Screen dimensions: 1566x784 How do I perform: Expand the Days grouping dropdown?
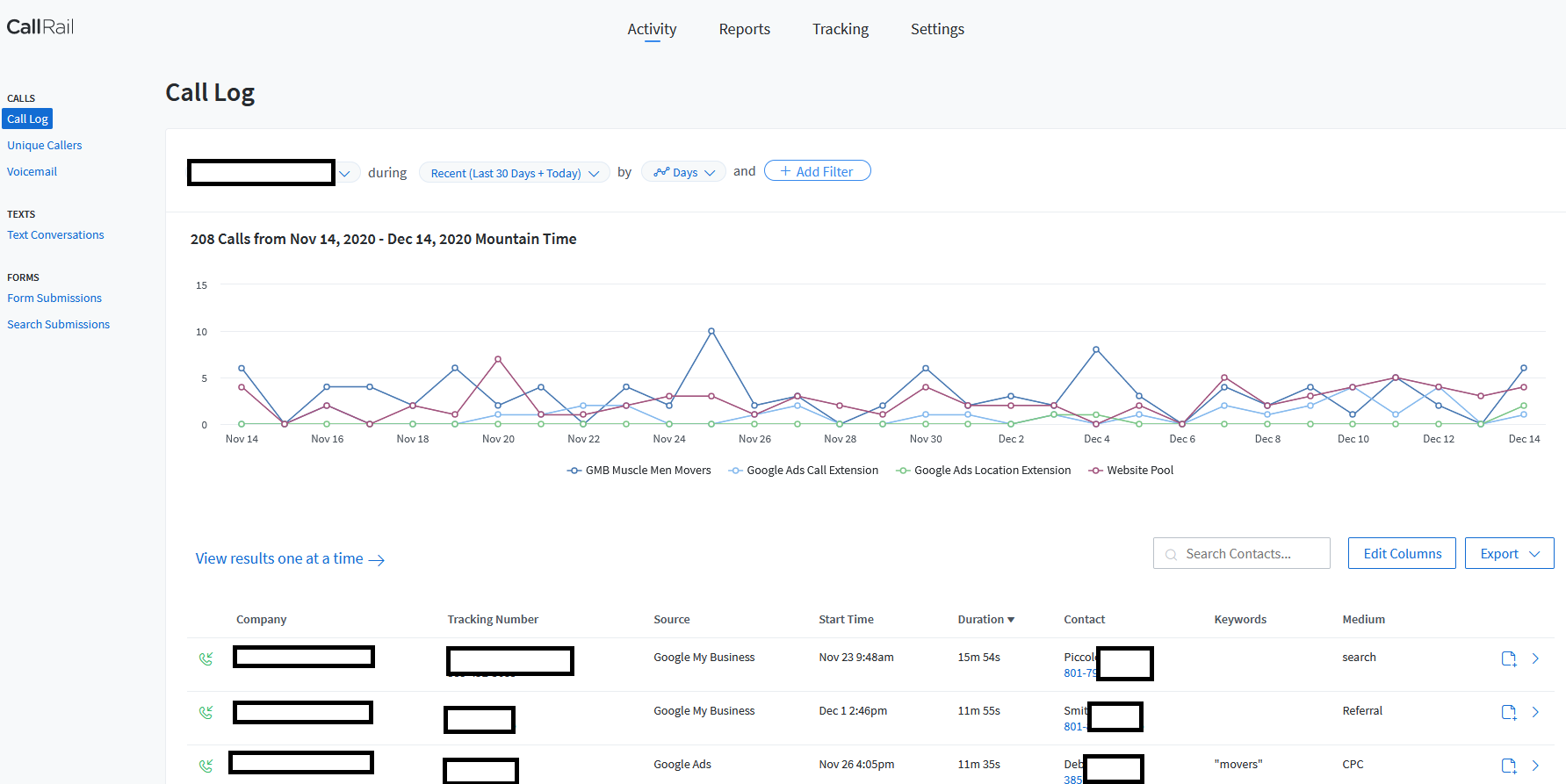click(684, 173)
